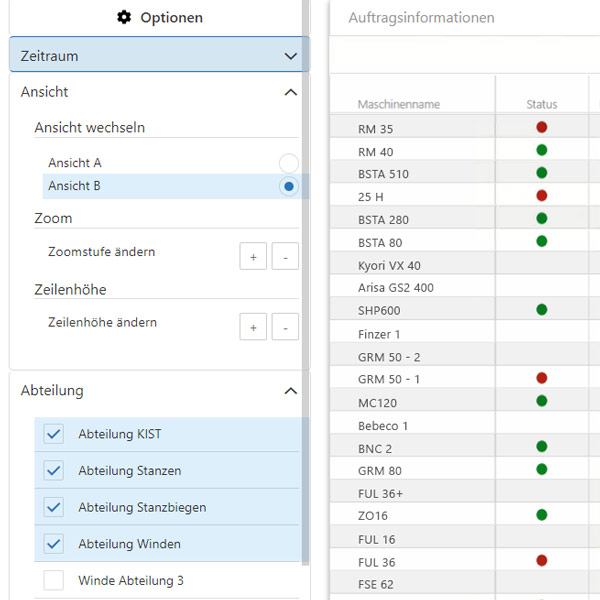This screenshot has width=600, height=600.
Task: Select the Ansicht A radio button
Action: 288,163
